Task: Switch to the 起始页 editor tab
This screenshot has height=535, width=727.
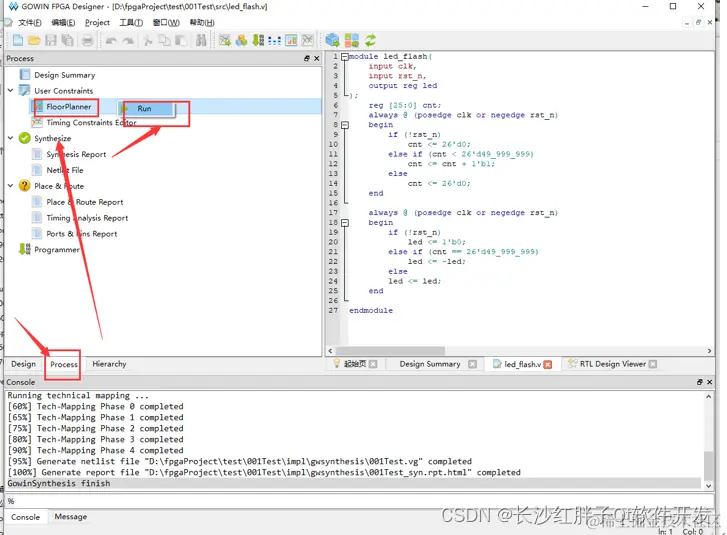Action: 355,364
